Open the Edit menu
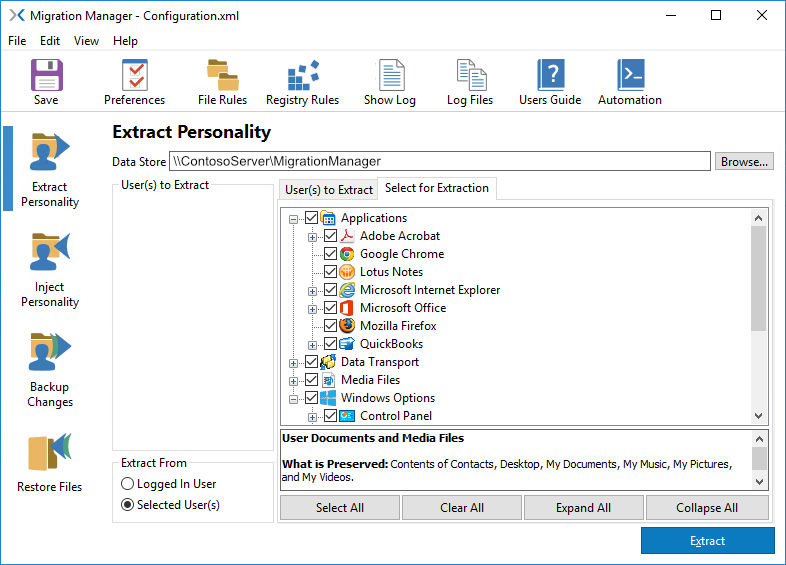This screenshot has height=565, width=786. tap(50, 41)
